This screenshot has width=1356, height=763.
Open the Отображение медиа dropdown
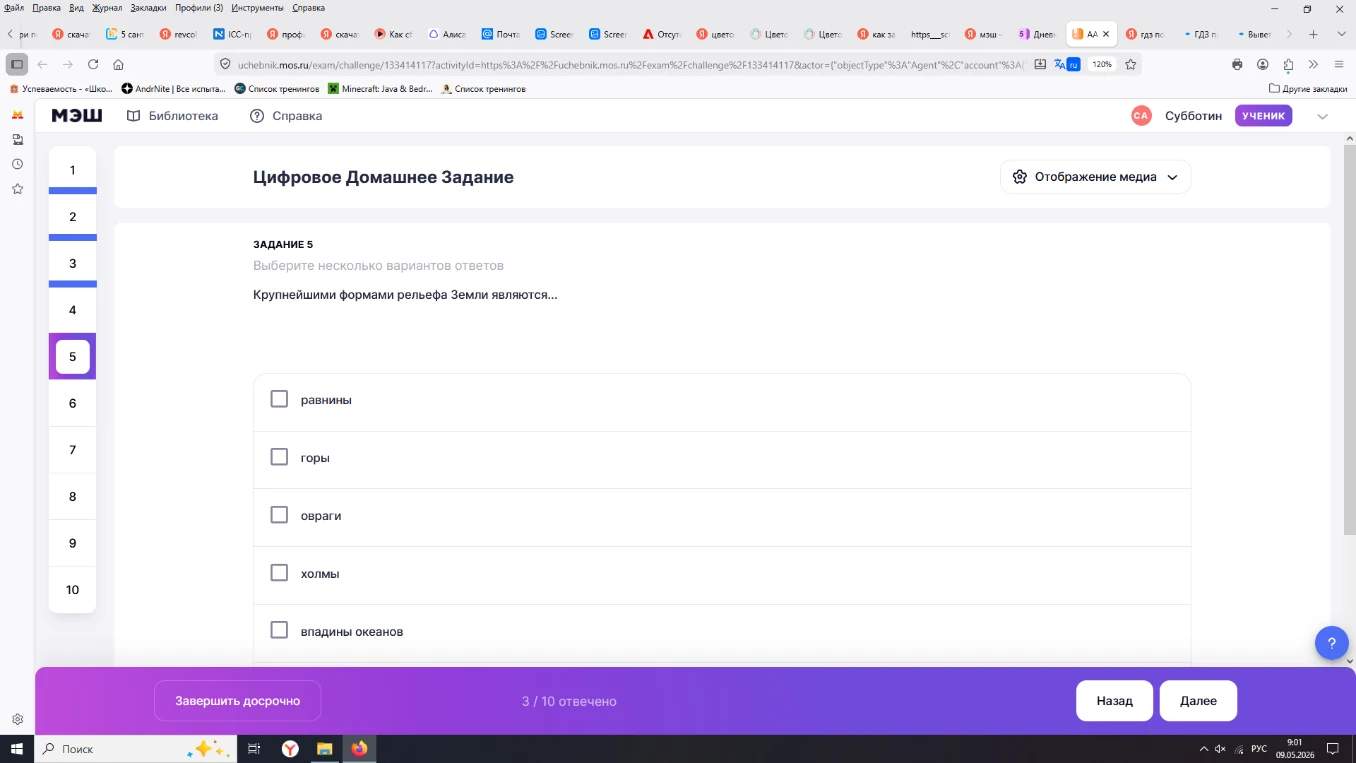[1095, 177]
